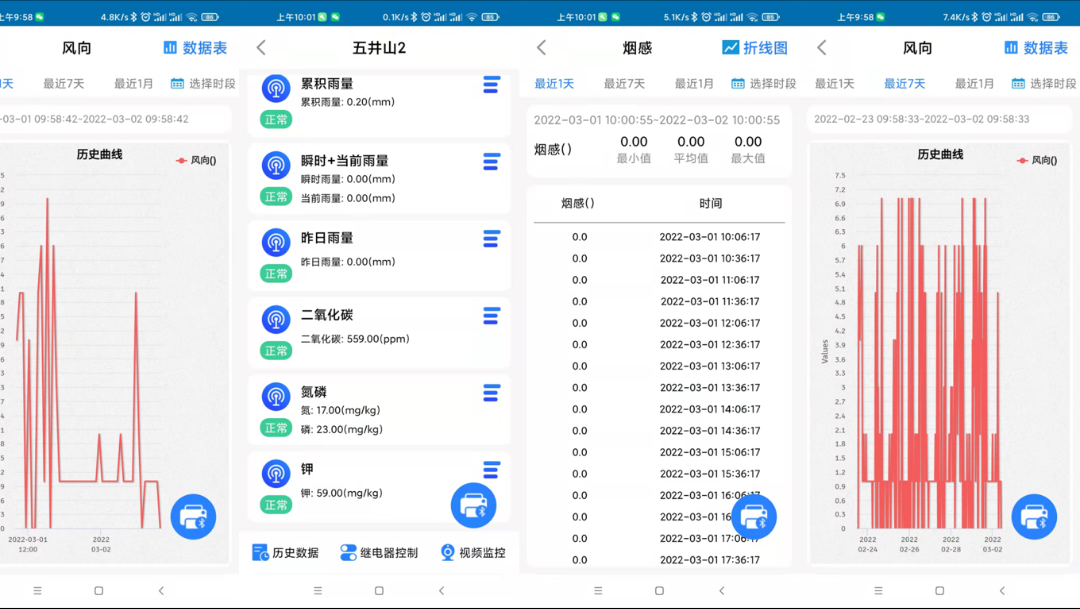Switch to 最近1月 tab on the 烟感 screen

(694, 84)
